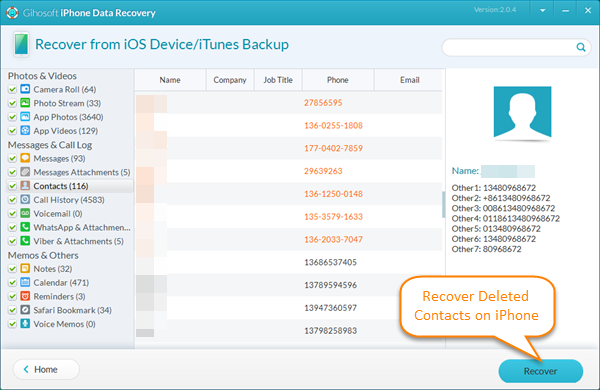600x390 pixels.
Task: Open Call History (4583) category
Action: [x=69, y=200]
